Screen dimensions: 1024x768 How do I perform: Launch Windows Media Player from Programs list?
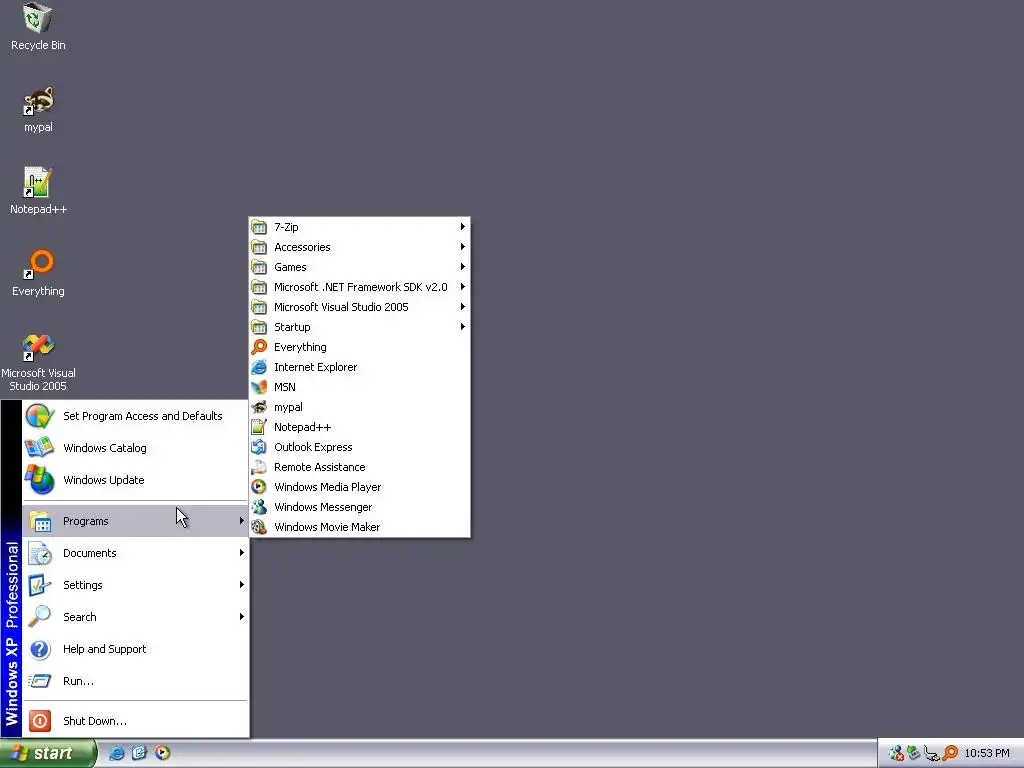click(x=359, y=487)
